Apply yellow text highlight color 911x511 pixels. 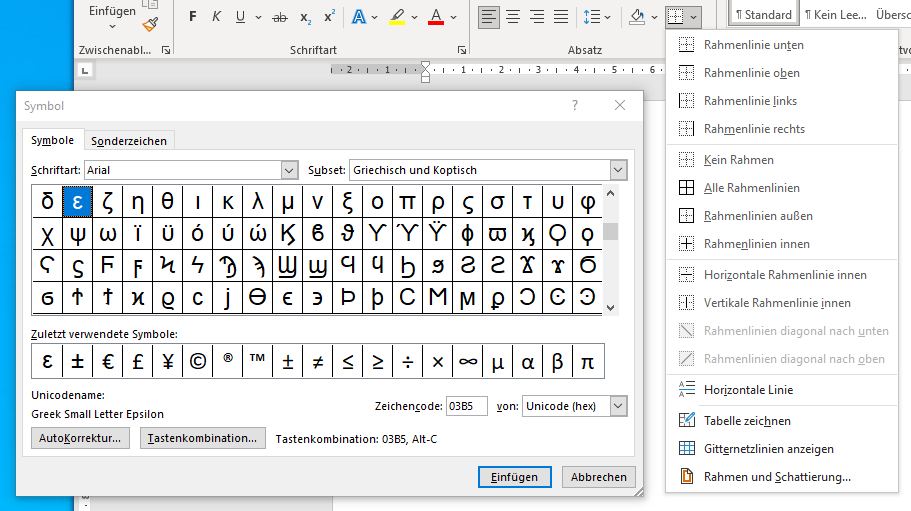(397, 17)
